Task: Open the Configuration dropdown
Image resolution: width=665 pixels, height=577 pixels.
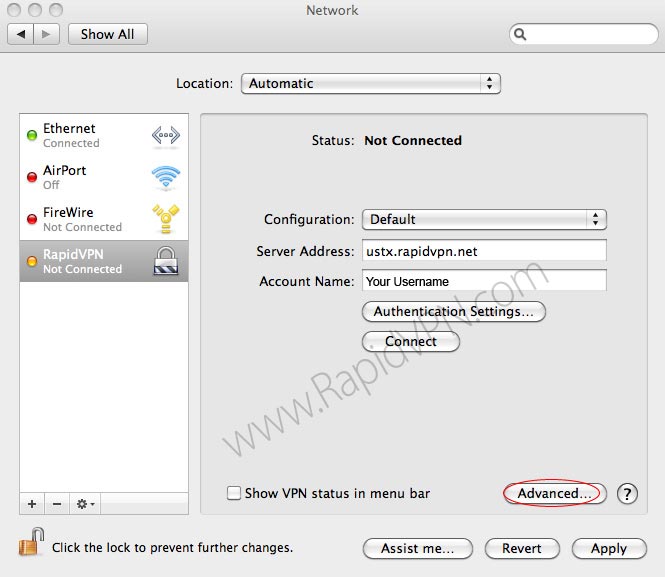Action: pyautogui.click(x=484, y=220)
